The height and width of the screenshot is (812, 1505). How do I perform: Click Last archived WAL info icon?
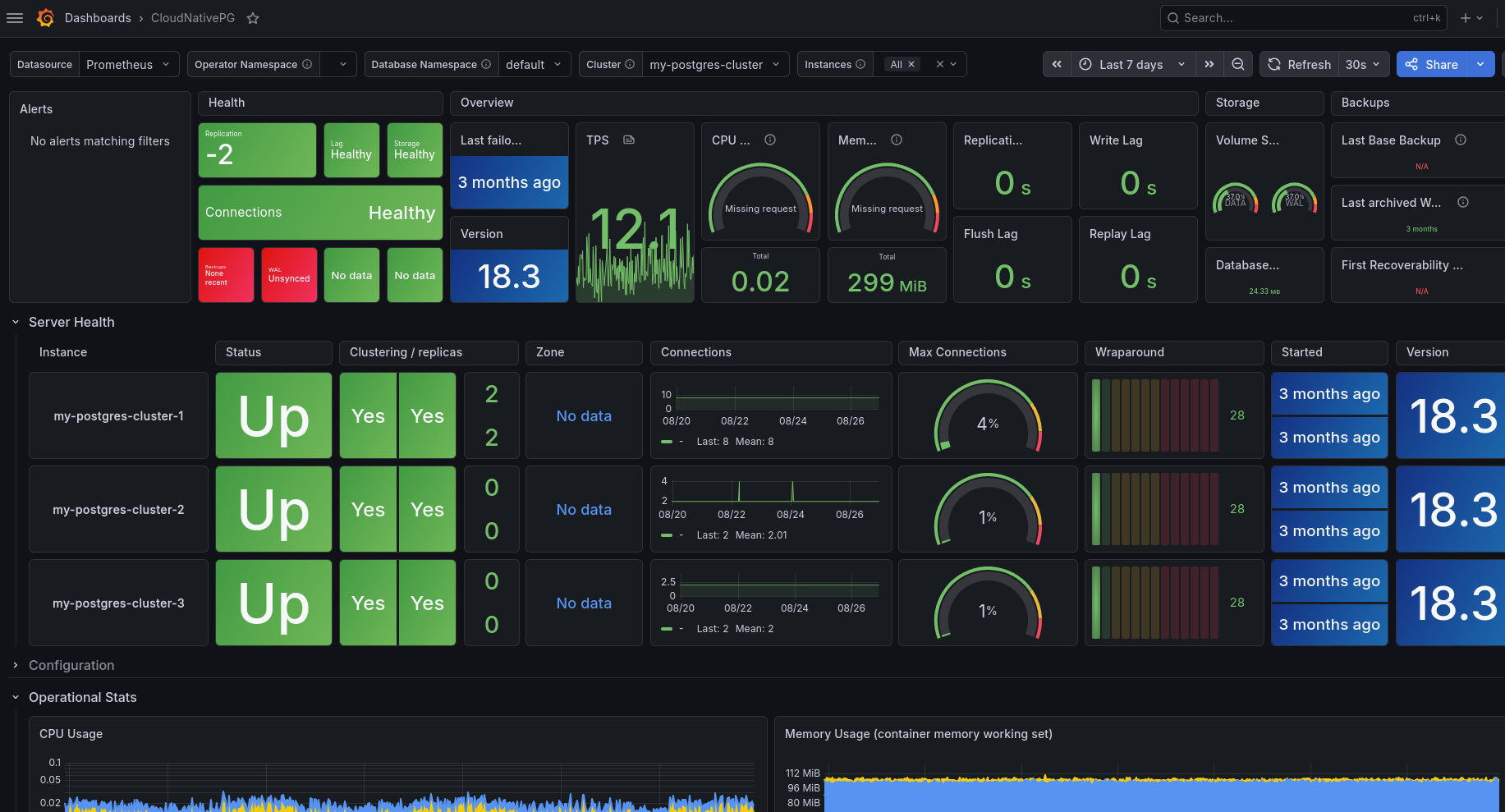[1463, 202]
